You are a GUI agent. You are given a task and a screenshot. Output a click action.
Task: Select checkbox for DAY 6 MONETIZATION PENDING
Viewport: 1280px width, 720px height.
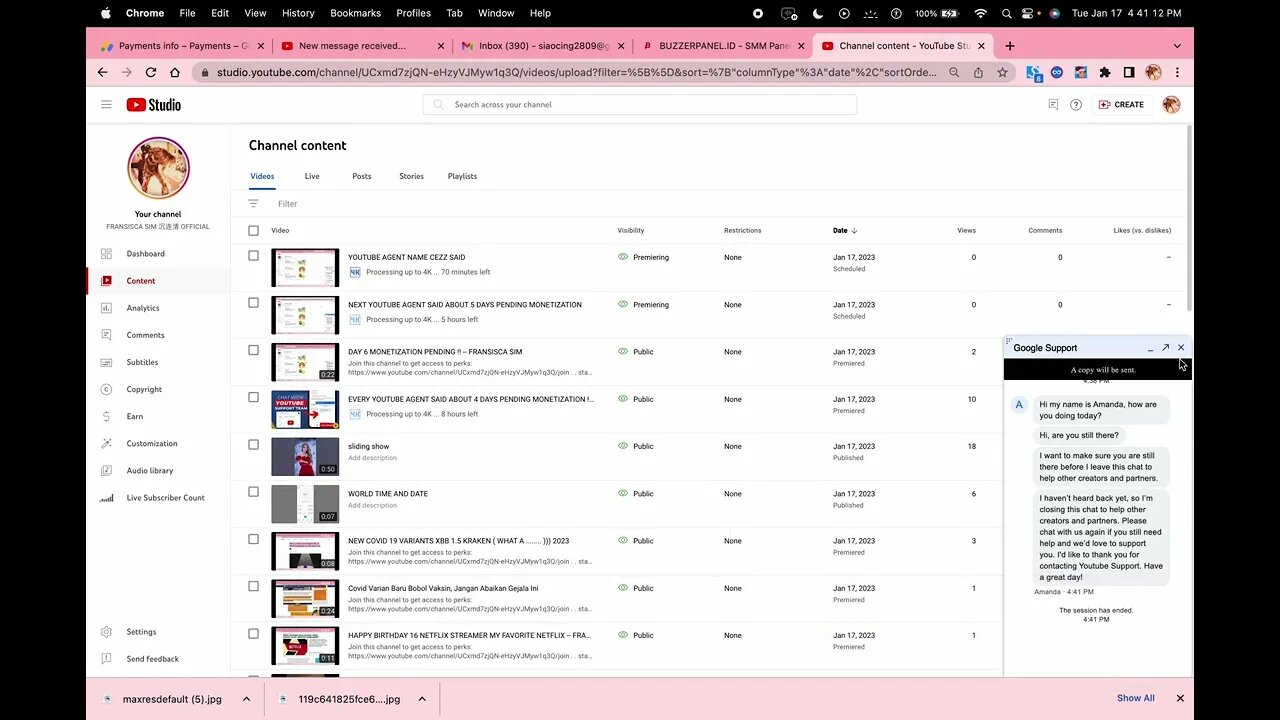pyautogui.click(x=253, y=350)
